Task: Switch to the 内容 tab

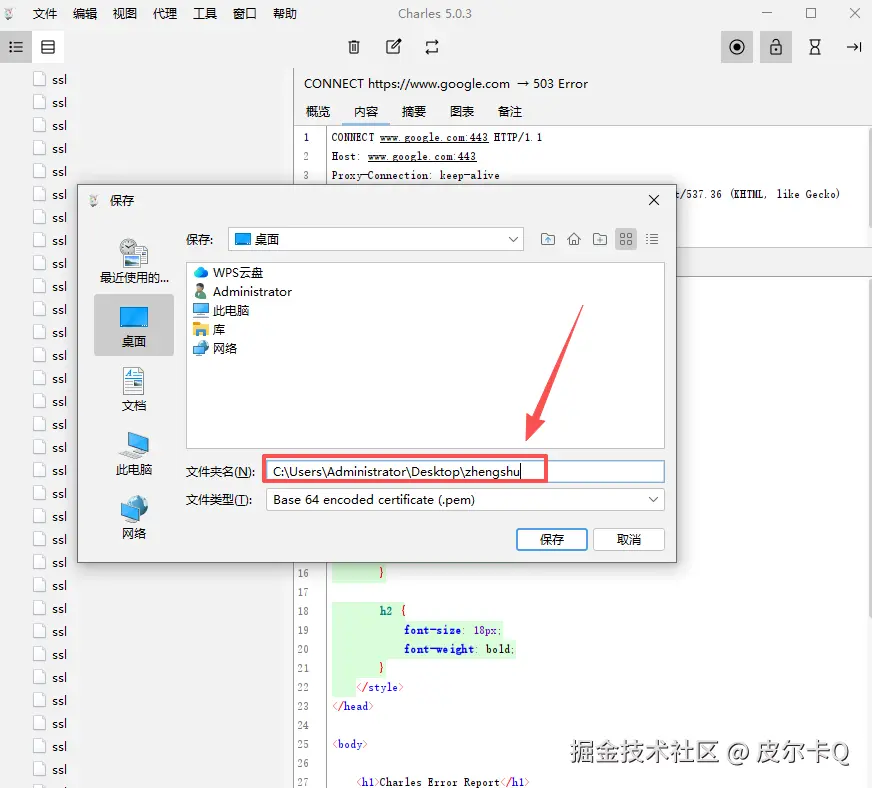Action: pos(366,112)
